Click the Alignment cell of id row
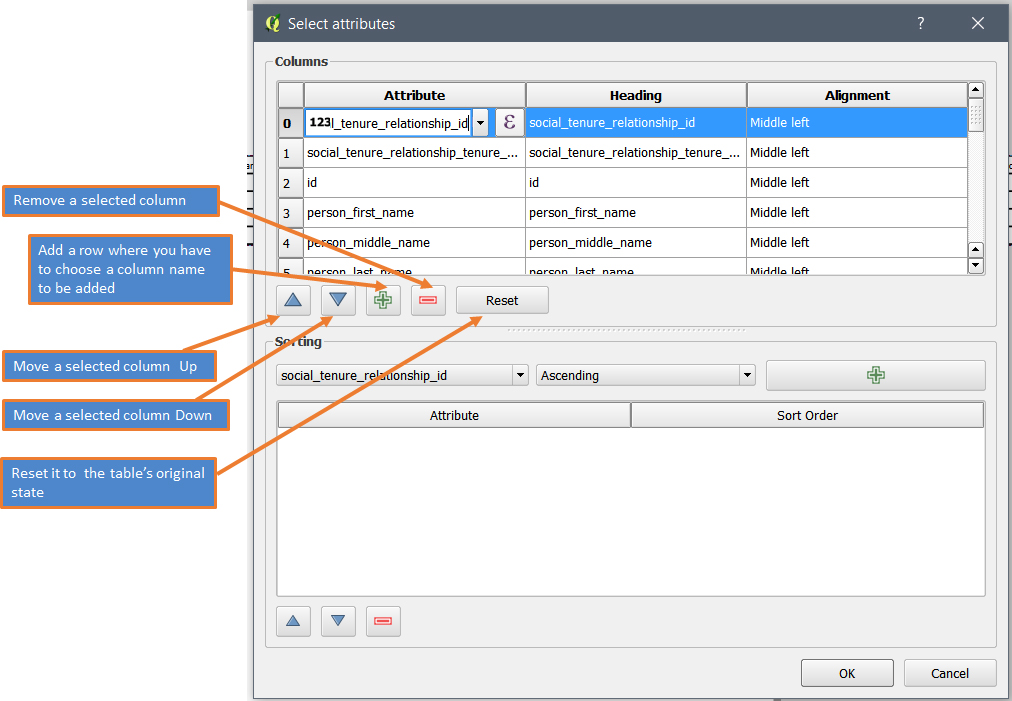 [x=856, y=183]
